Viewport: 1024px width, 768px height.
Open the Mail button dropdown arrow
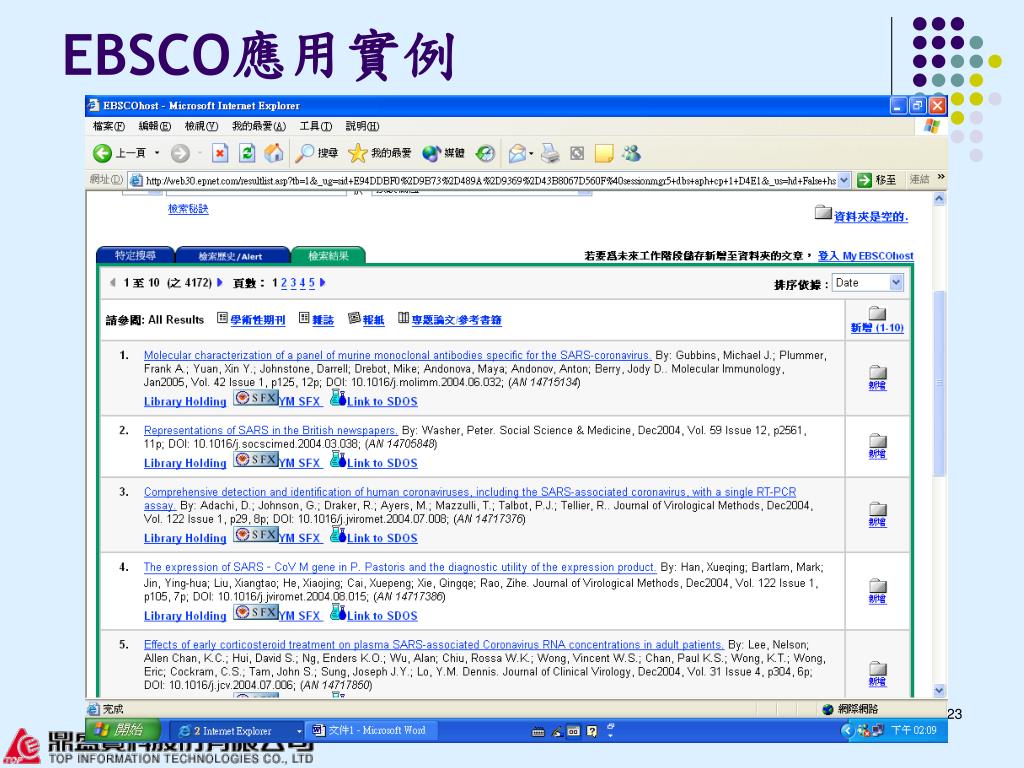tap(531, 153)
